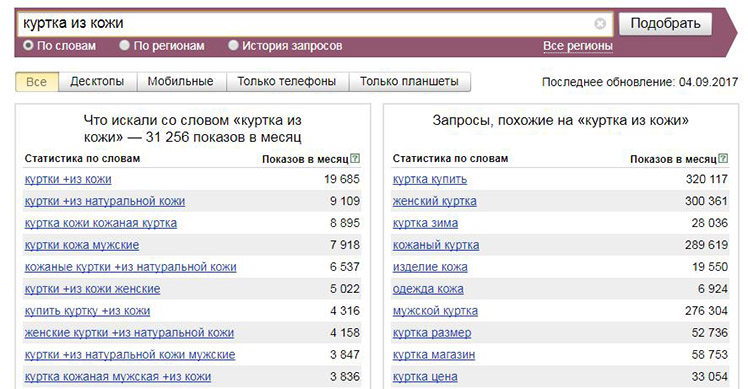Switch to the Только телефоны tab
748x389 pixels.
287,82
